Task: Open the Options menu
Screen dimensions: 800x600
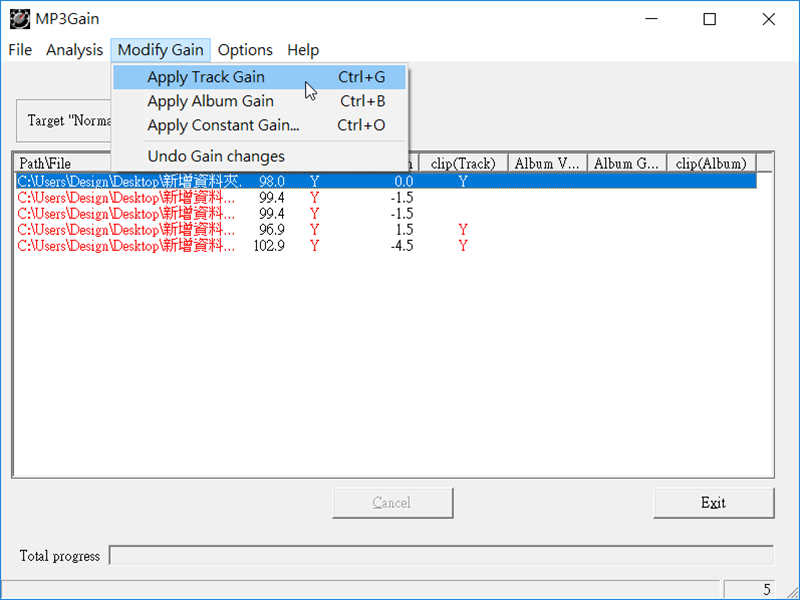Action: (245, 50)
